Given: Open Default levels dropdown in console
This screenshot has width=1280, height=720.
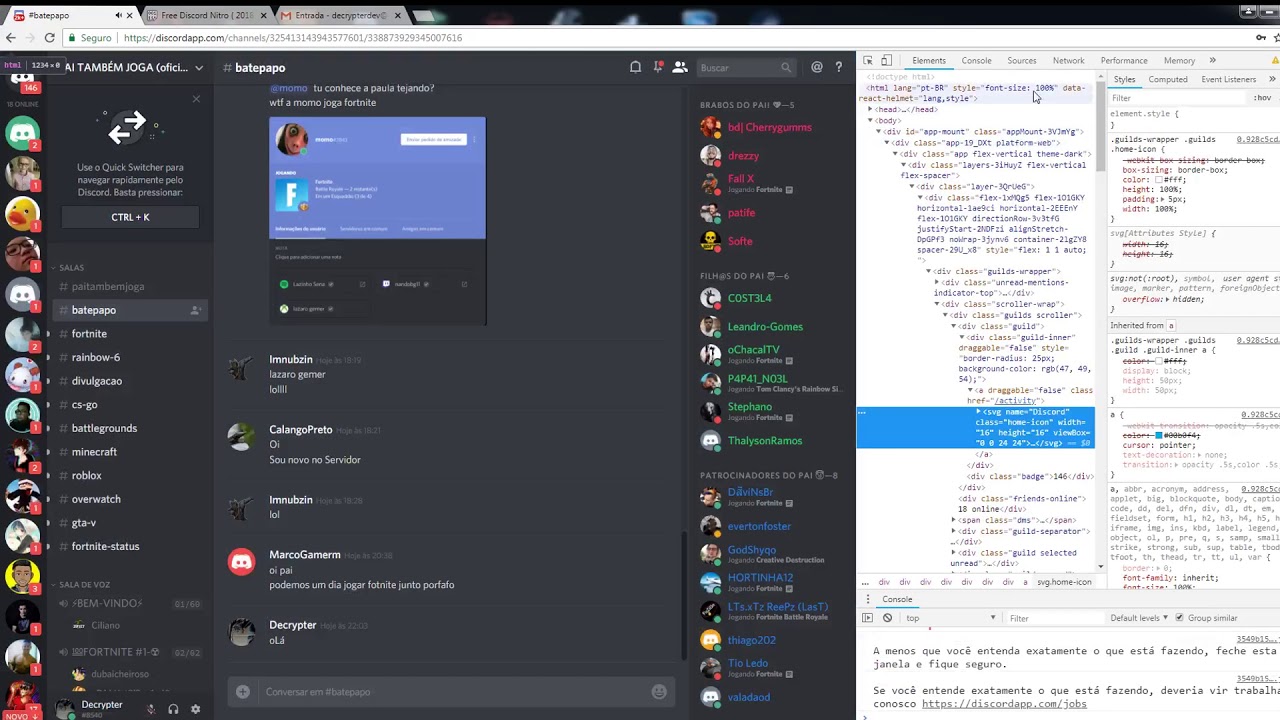Looking at the screenshot, I should pos(1138,618).
